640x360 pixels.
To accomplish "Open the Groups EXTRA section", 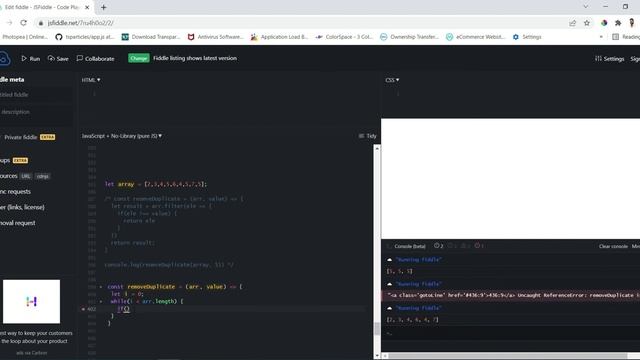I will click(14, 160).
